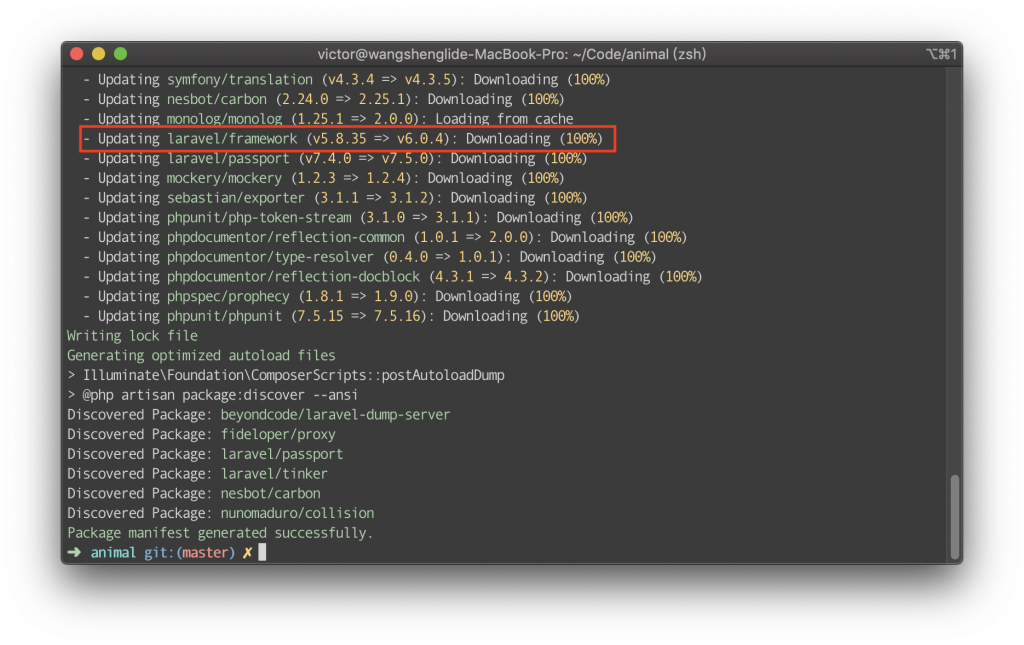Click the symfony/translation package name
This screenshot has width=1024, height=645.
click(x=240, y=80)
